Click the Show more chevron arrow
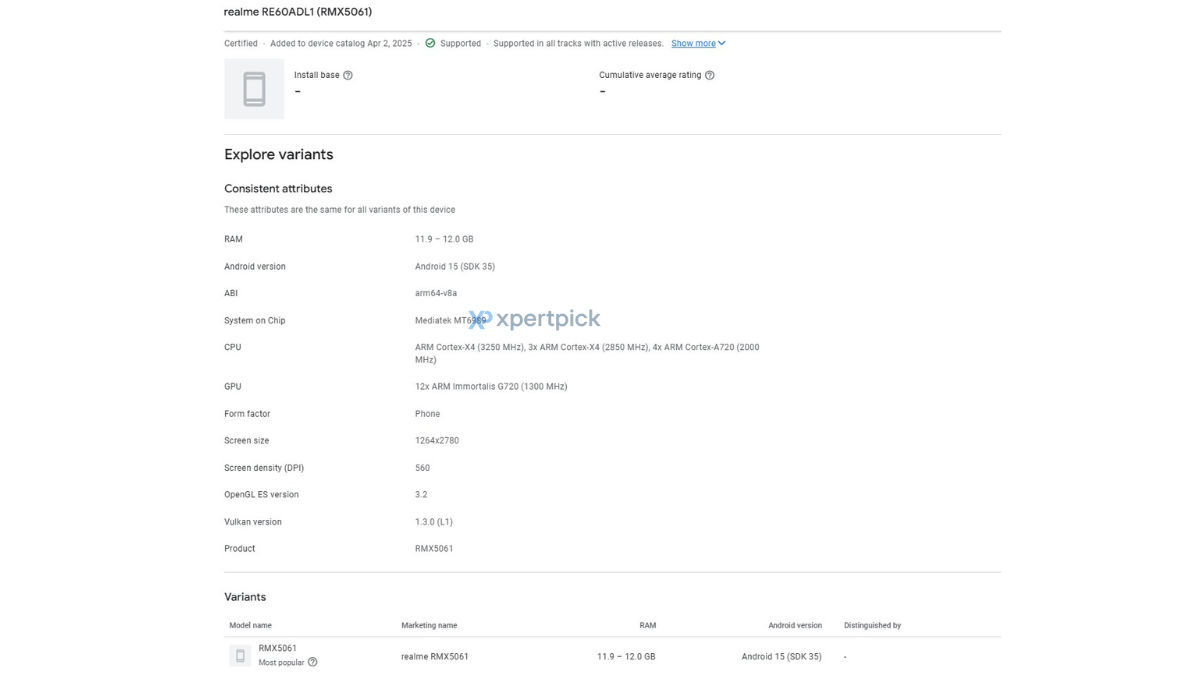This screenshot has width=1200, height=680. [x=722, y=43]
